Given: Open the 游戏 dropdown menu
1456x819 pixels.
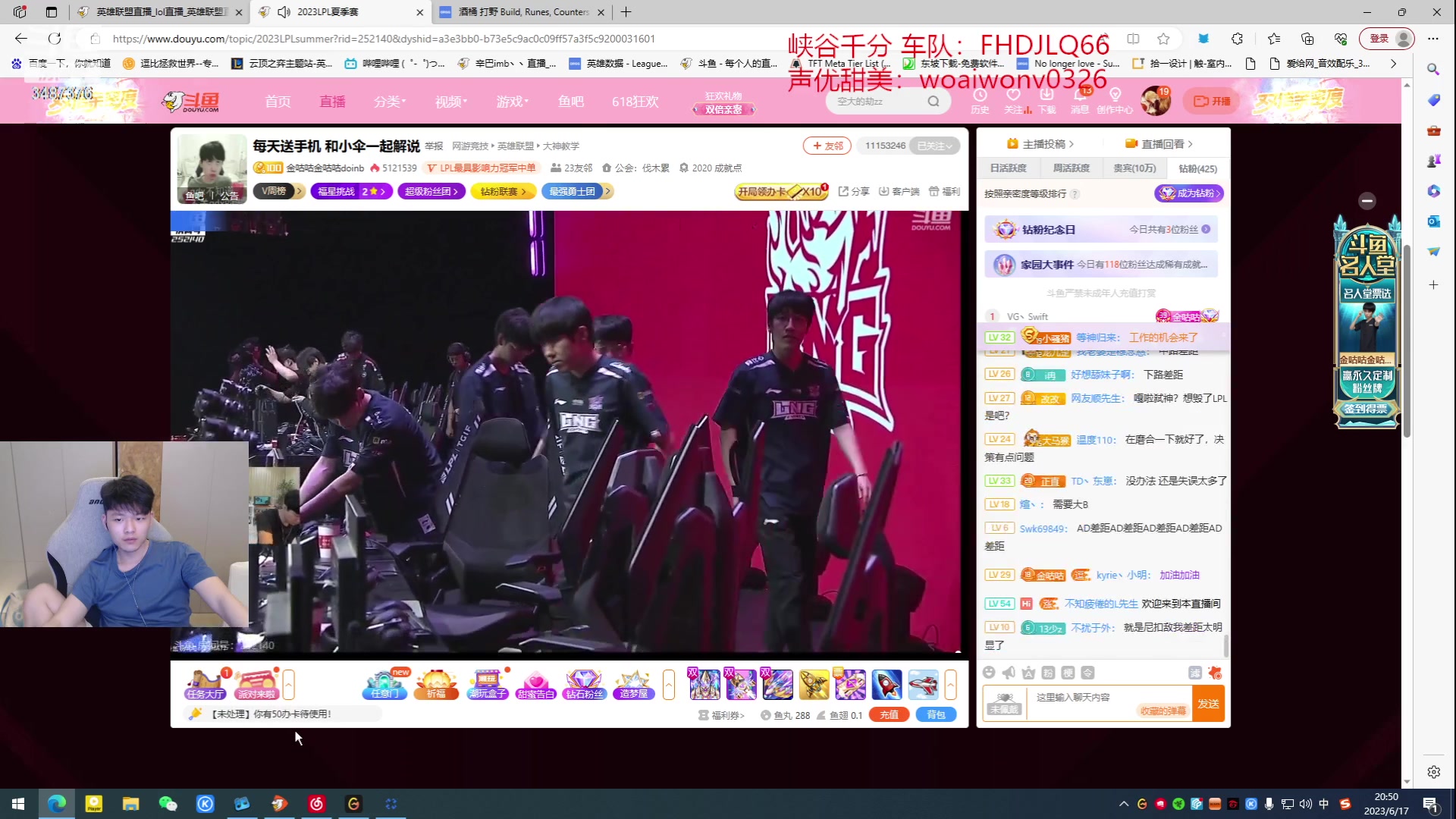Looking at the screenshot, I should 511,101.
